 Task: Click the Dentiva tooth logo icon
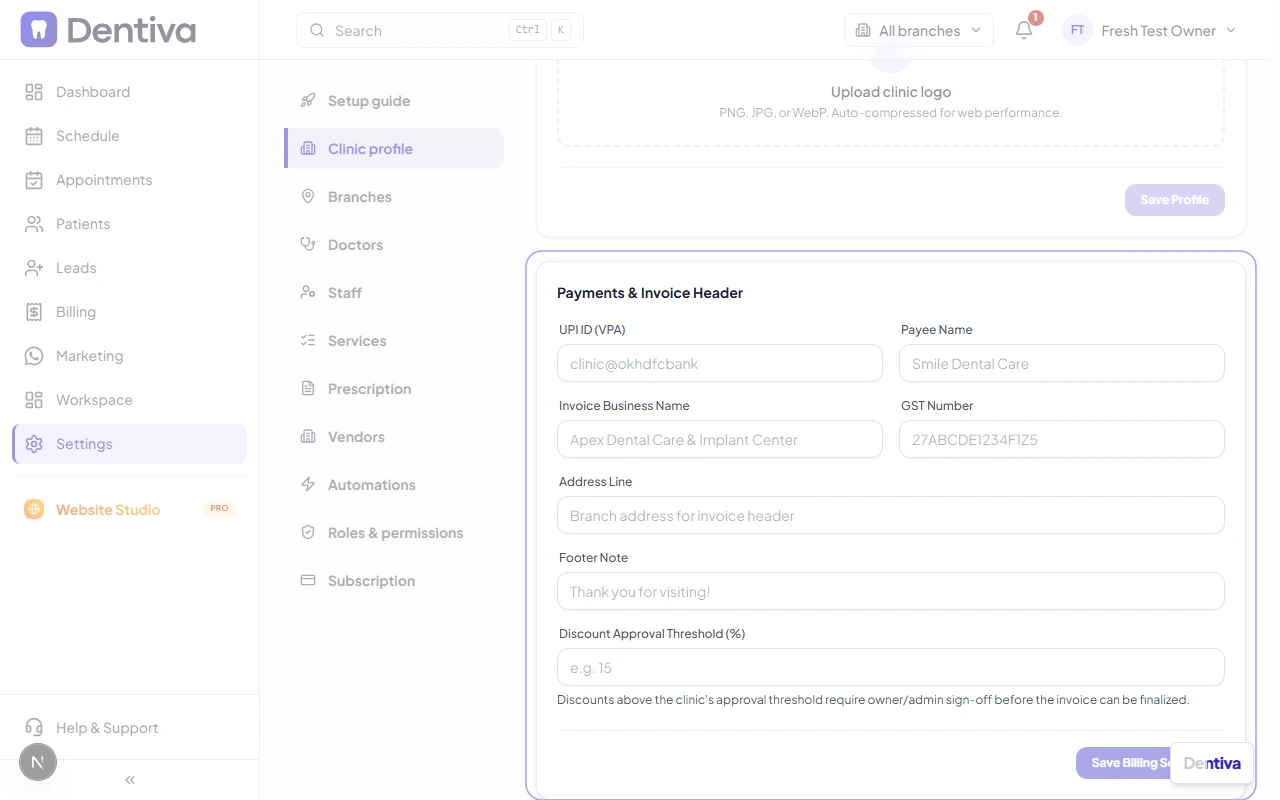(x=39, y=30)
